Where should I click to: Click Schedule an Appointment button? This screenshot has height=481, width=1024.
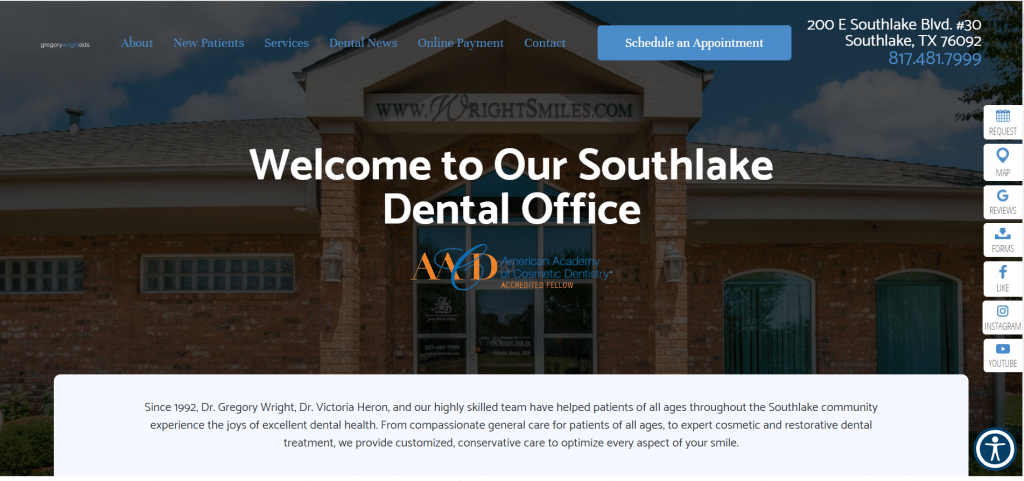pyautogui.click(x=694, y=43)
